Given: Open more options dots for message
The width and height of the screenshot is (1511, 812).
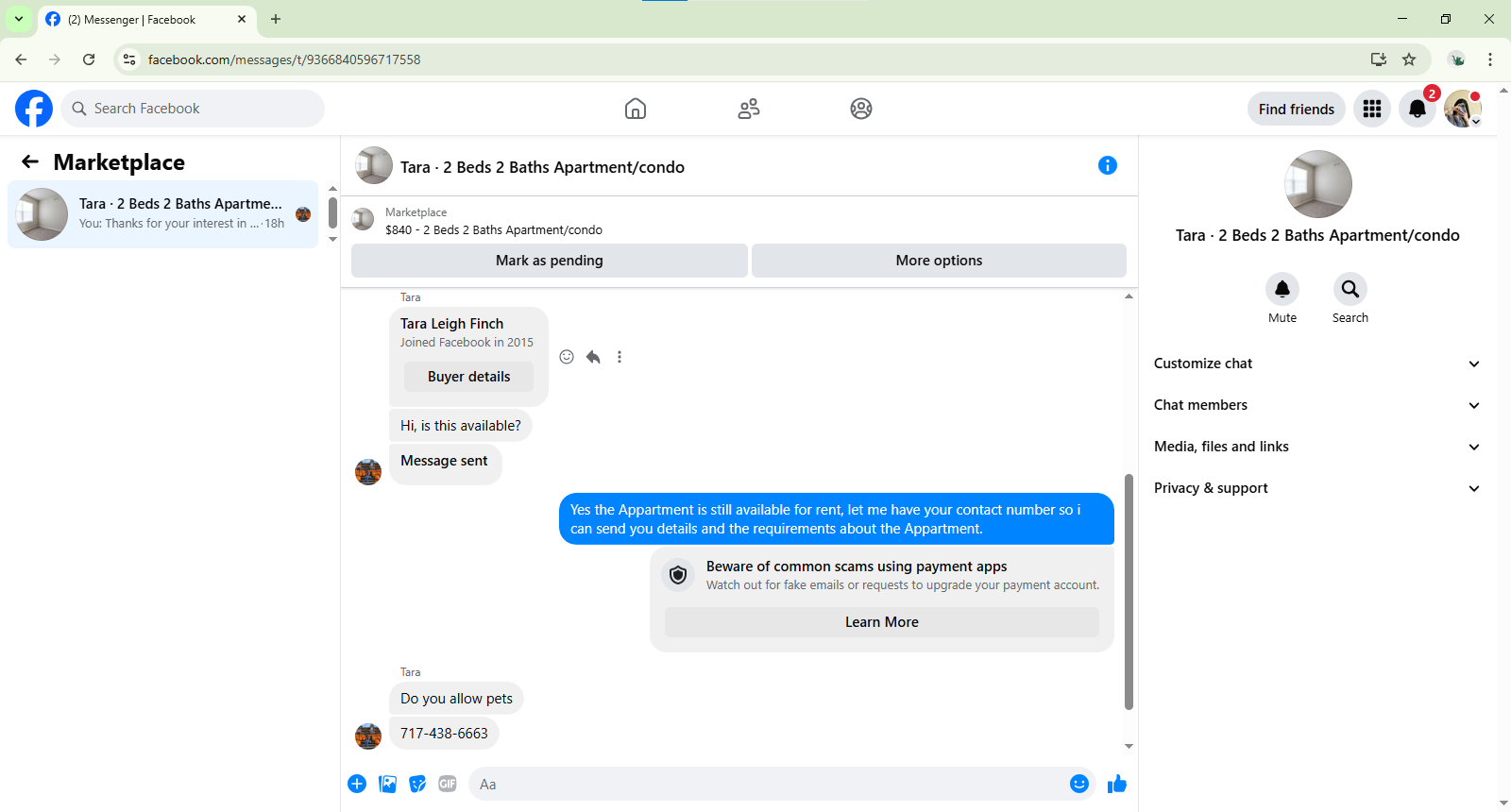Looking at the screenshot, I should [620, 357].
